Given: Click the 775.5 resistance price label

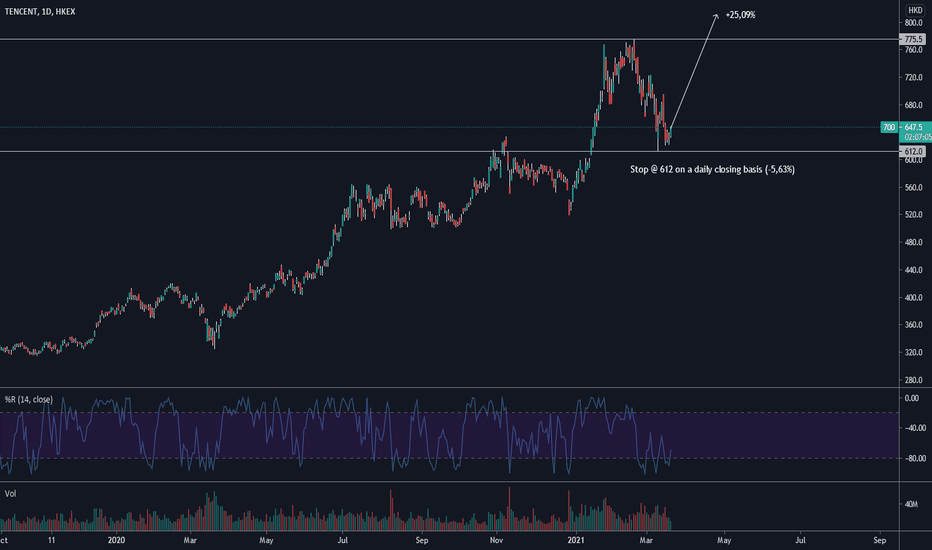Looking at the screenshot, I should 914,39.
